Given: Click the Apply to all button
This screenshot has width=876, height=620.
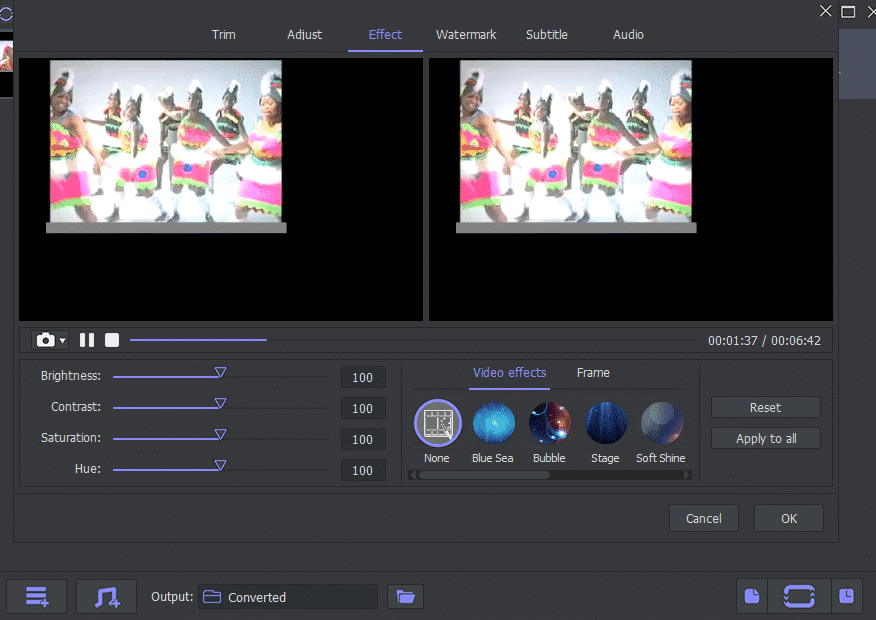Looking at the screenshot, I should [765, 438].
